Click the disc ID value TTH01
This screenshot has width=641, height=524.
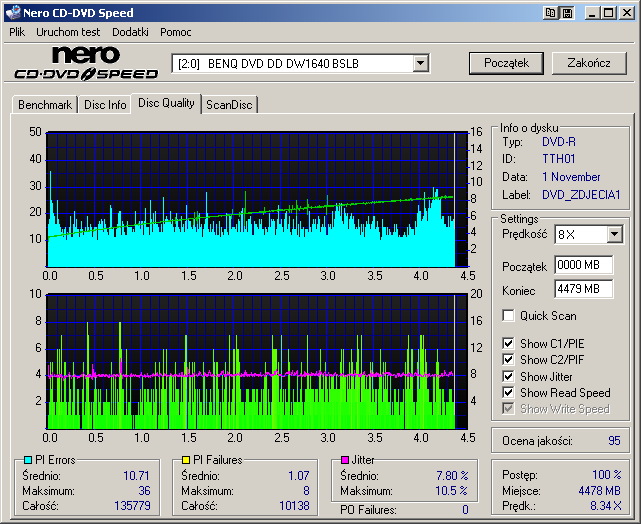point(558,159)
